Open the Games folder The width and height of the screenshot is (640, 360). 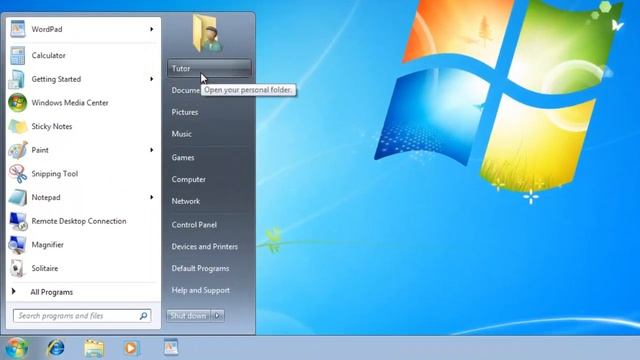(183, 157)
